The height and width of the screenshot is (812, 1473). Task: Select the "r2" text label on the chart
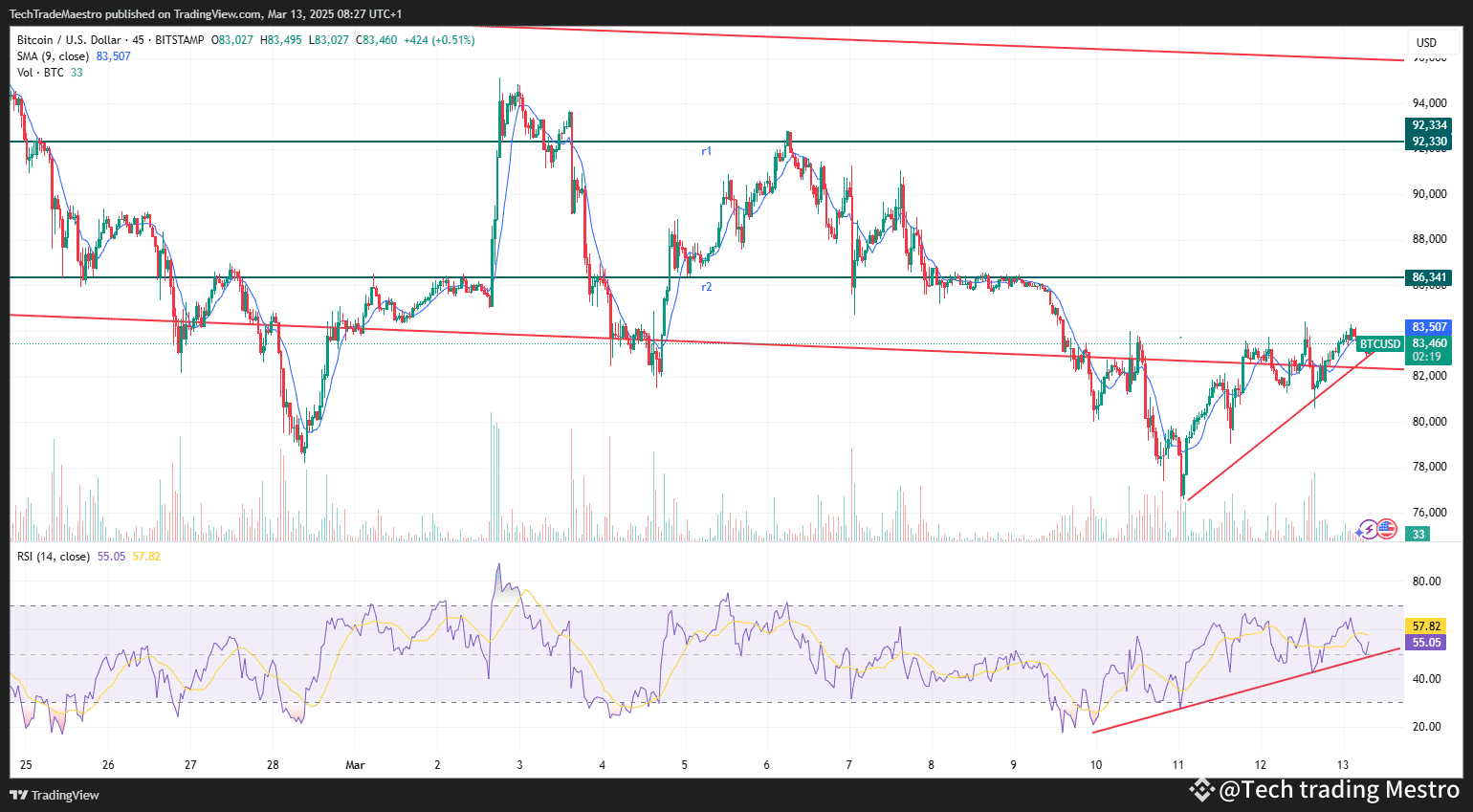(706, 287)
